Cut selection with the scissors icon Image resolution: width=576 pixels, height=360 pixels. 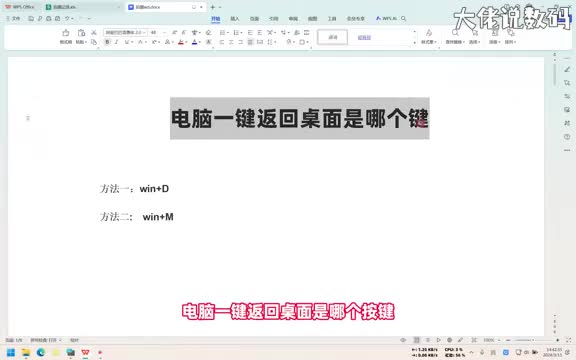click(94, 32)
